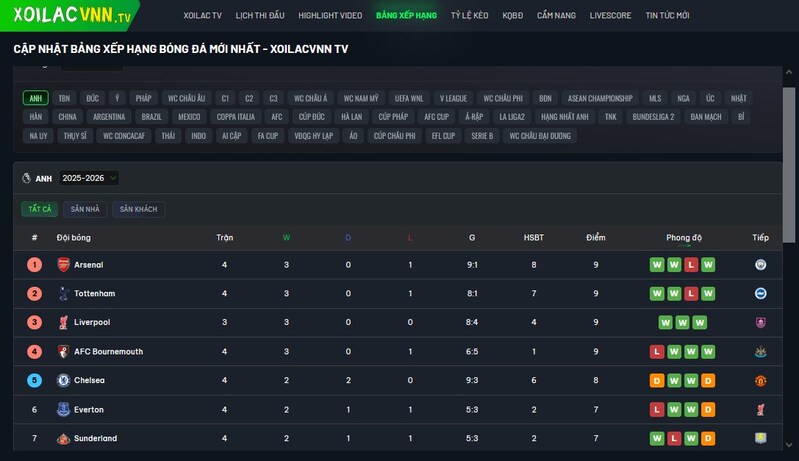The image size is (799, 461).
Task: Click the XOILACVNN.TV site logo
Action: click(x=72, y=16)
